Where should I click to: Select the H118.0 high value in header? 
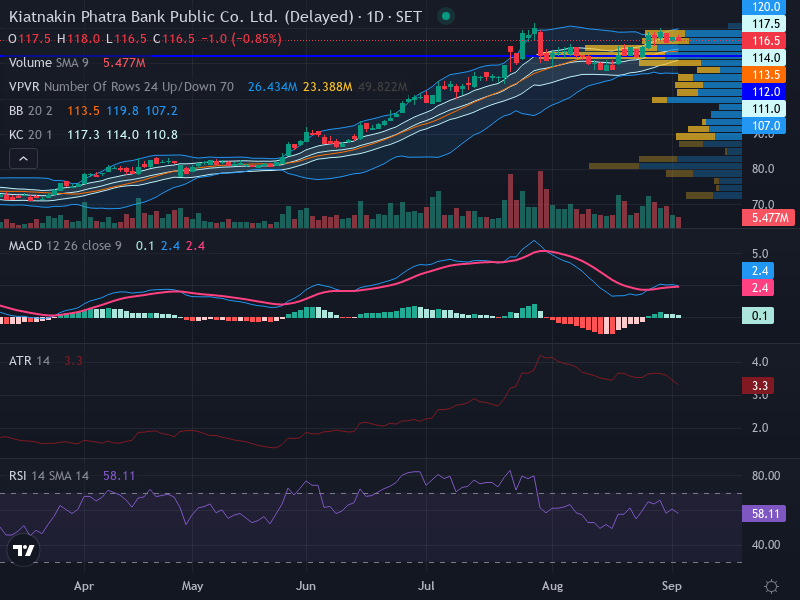pyautogui.click(x=78, y=39)
